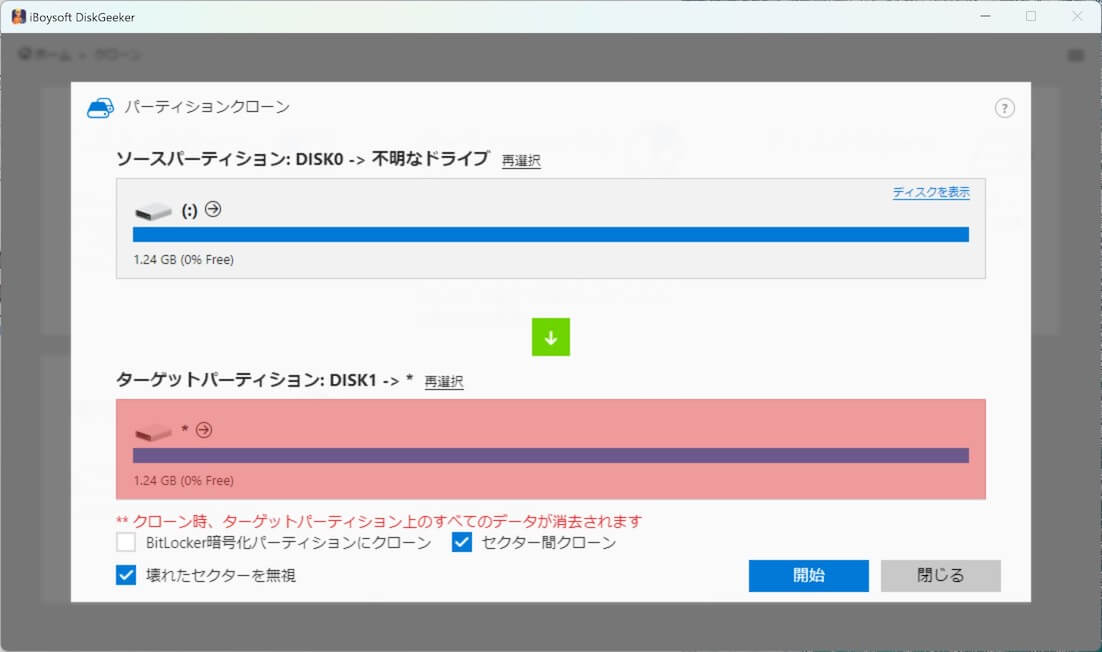1102x652 pixels.
Task: Click iBoysoft DiskGeeker app icon in title bar
Action: 18,17
